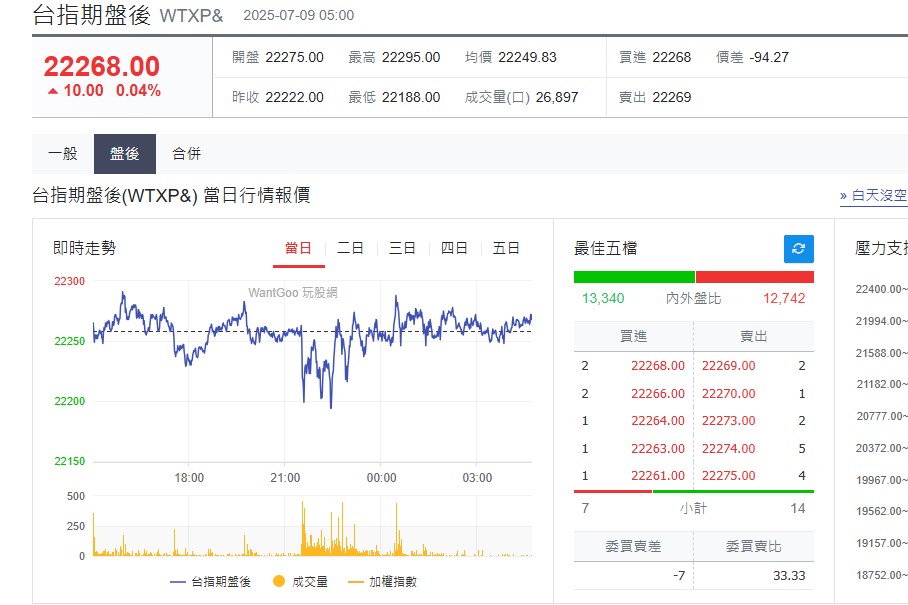Click the 買進 column header
908x605 pixels.
[x=634, y=336]
